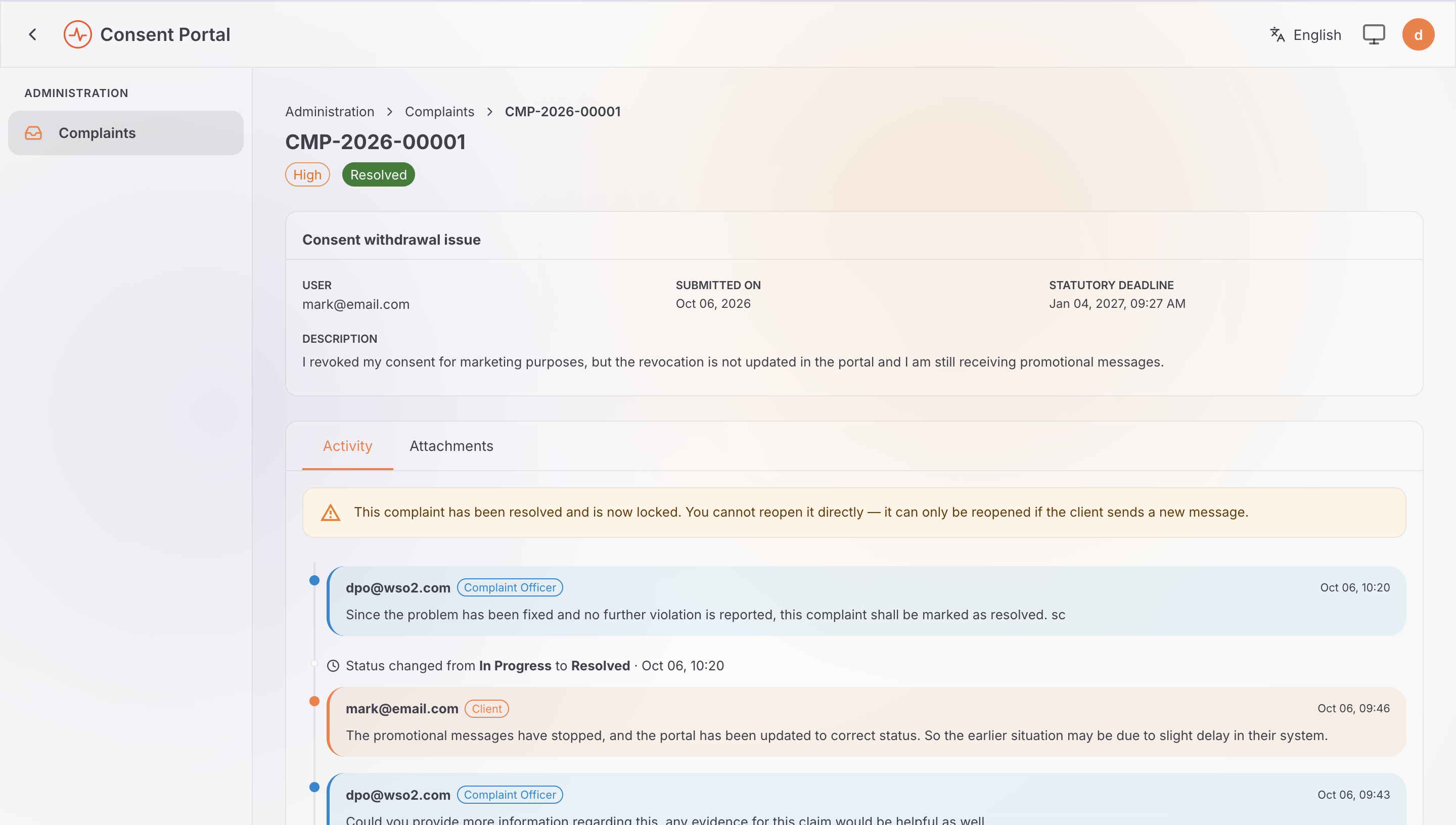
Task: Click the Oct 06, 10:20 comment timestamp
Action: pyautogui.click(x=1355, y=587)
